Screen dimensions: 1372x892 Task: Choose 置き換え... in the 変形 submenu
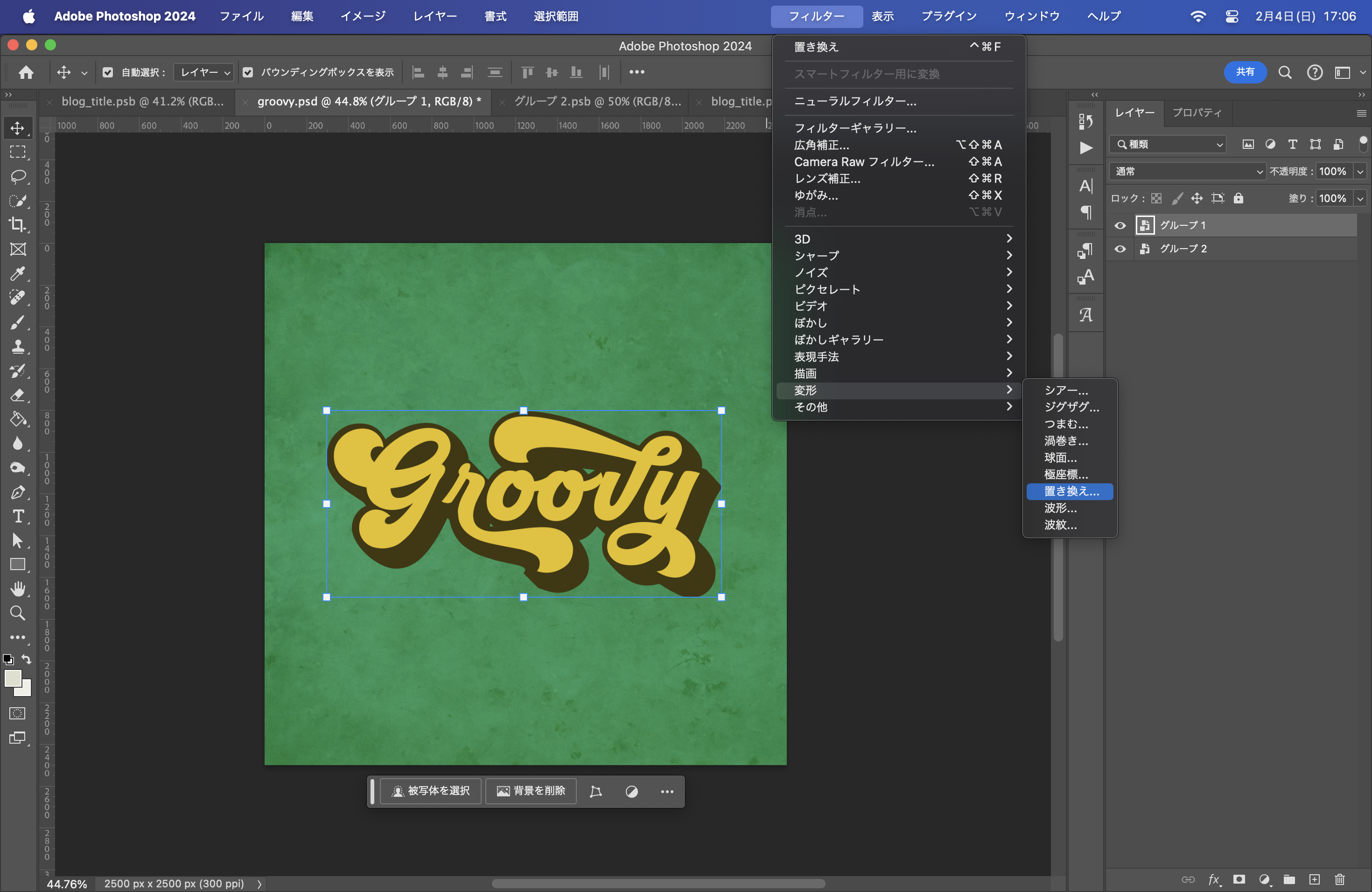point(1071,492)
